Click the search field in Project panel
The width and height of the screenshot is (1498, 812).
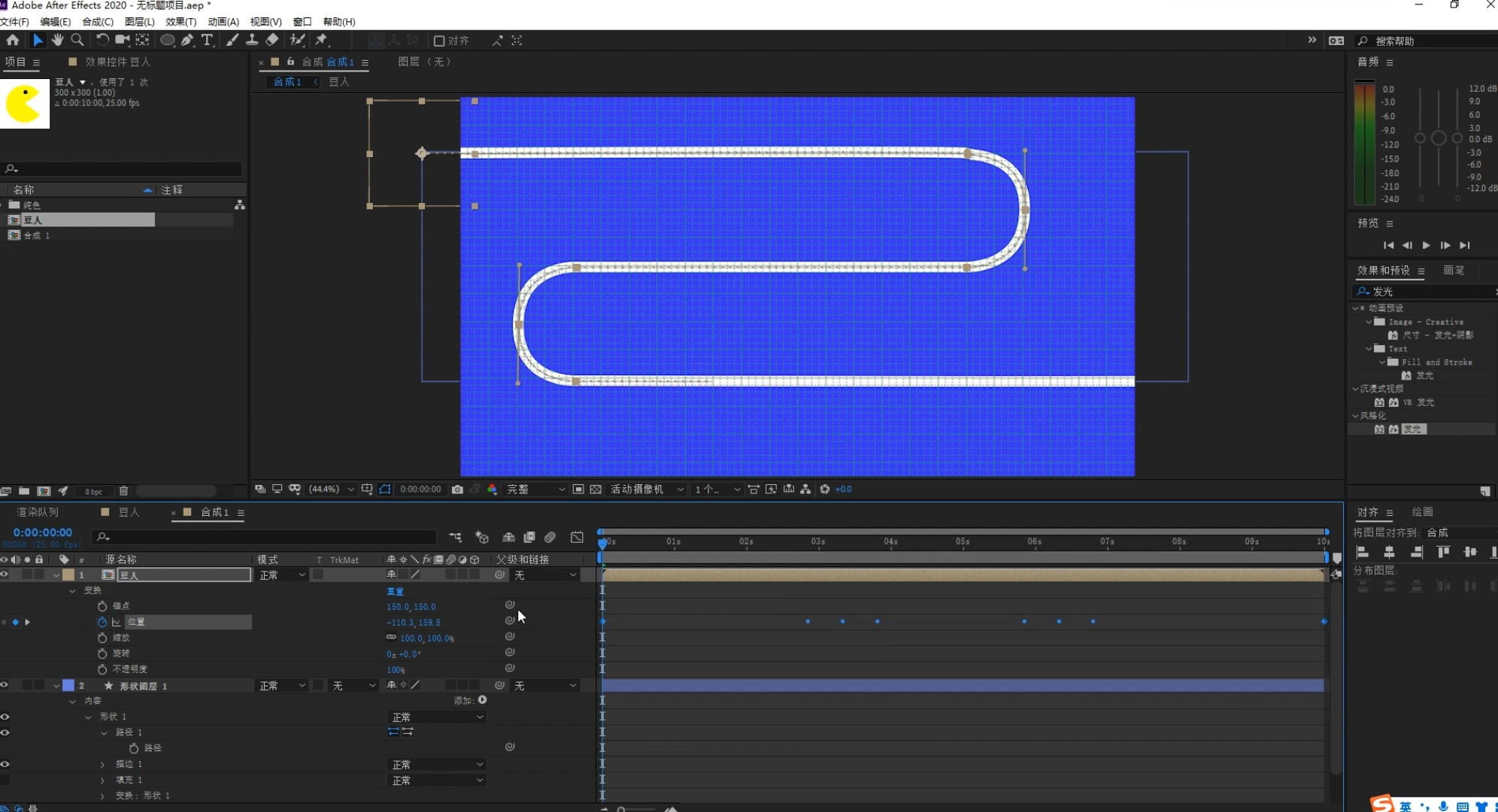coord(123,169)
